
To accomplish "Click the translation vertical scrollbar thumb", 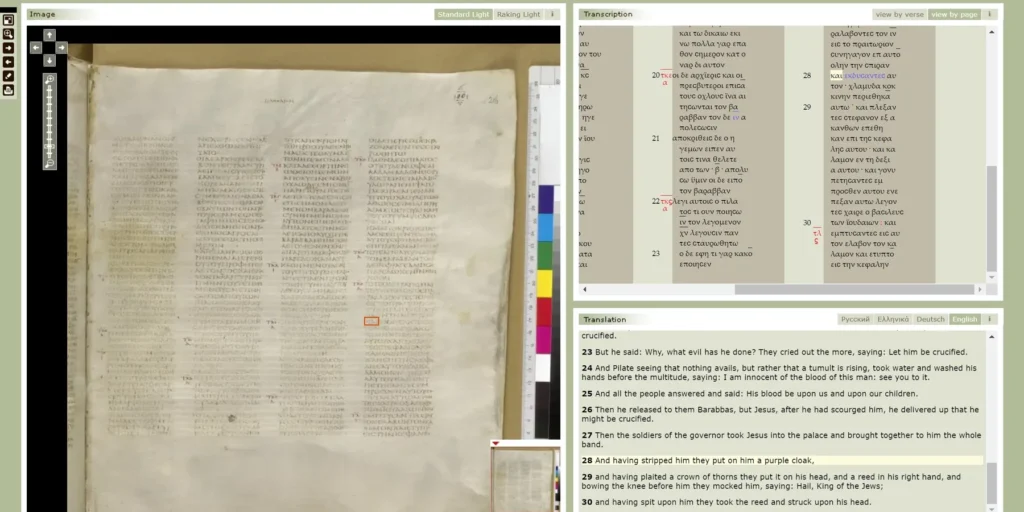I will coord(992,481).
